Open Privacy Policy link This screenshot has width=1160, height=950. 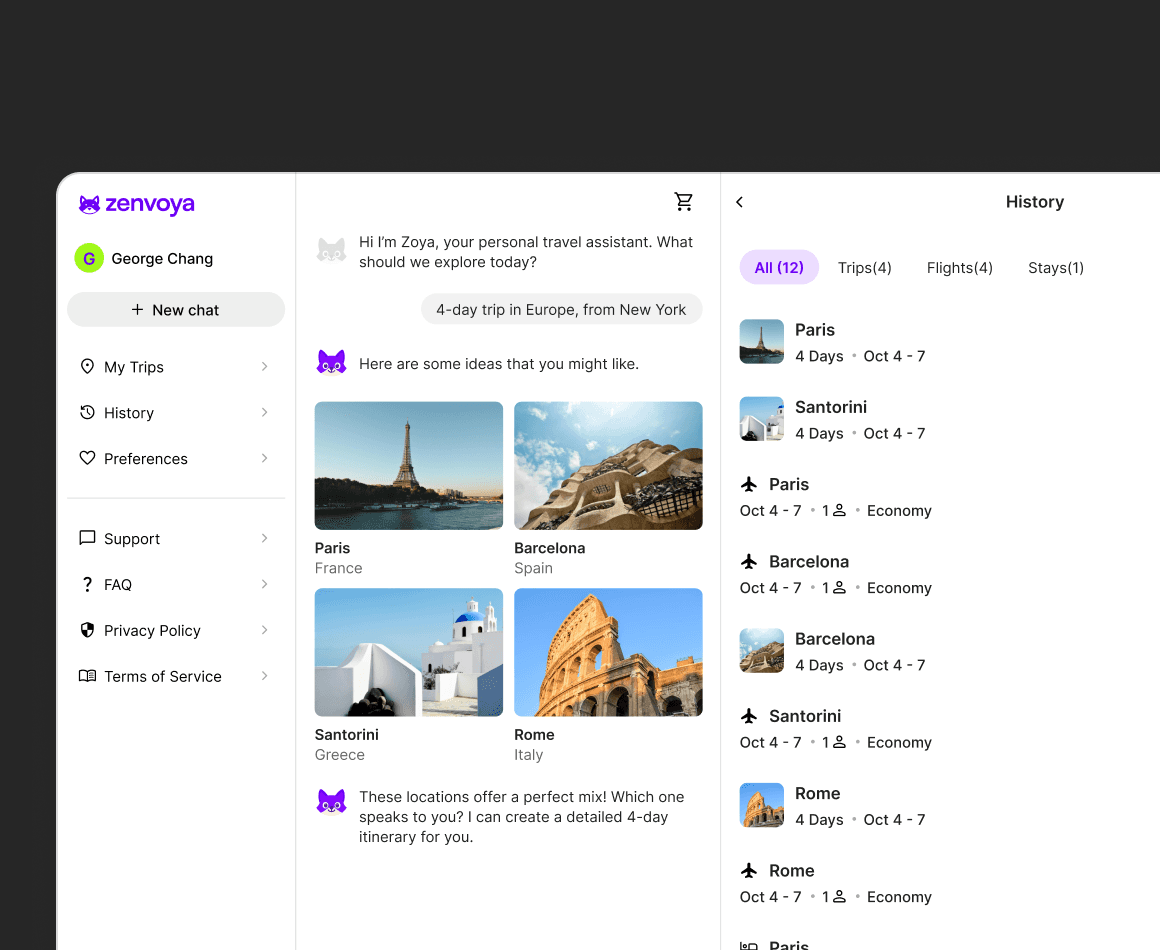[175, 630]
